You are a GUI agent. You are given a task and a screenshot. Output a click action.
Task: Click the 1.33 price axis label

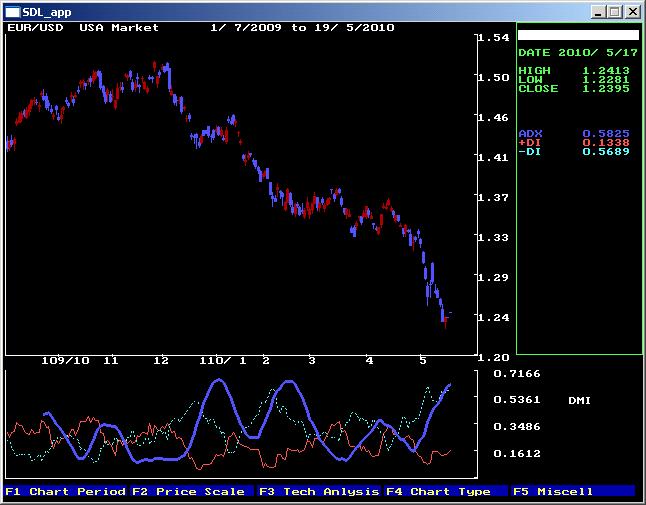coord(493,237)
